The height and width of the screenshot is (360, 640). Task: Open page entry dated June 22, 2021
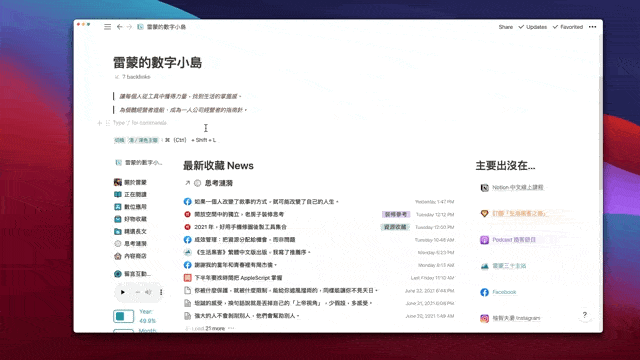(x=318, y=291)
